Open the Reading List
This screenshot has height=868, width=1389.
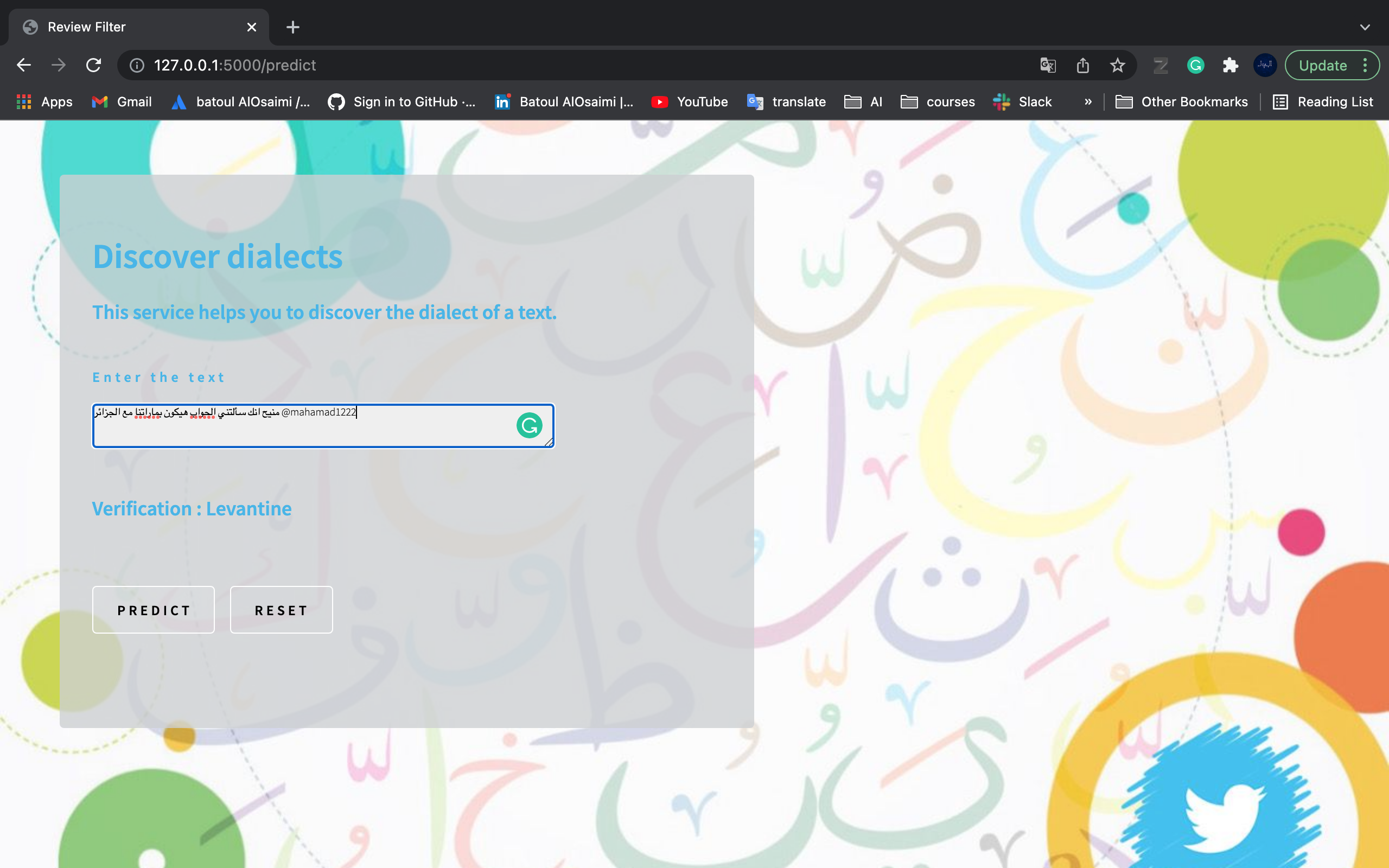pyautogui.click(x=1323, y=102)
